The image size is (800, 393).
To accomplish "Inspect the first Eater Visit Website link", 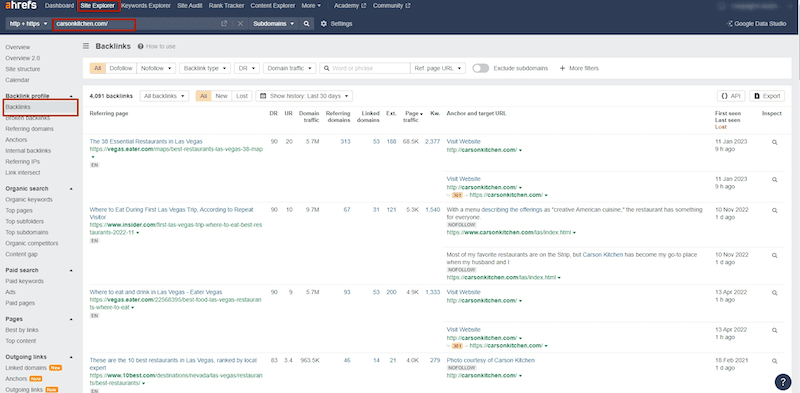I will pyautogui.click(x=774, y=142).
